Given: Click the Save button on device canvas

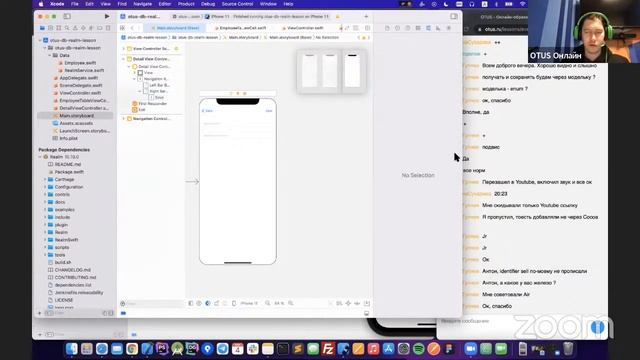Looking at the screenshot, I should click(269, 111).
